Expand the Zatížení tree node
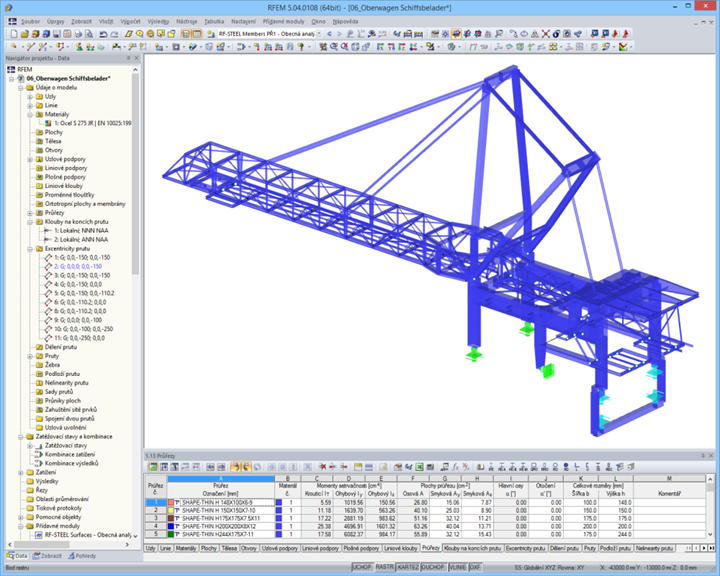 tap(21, 472)
